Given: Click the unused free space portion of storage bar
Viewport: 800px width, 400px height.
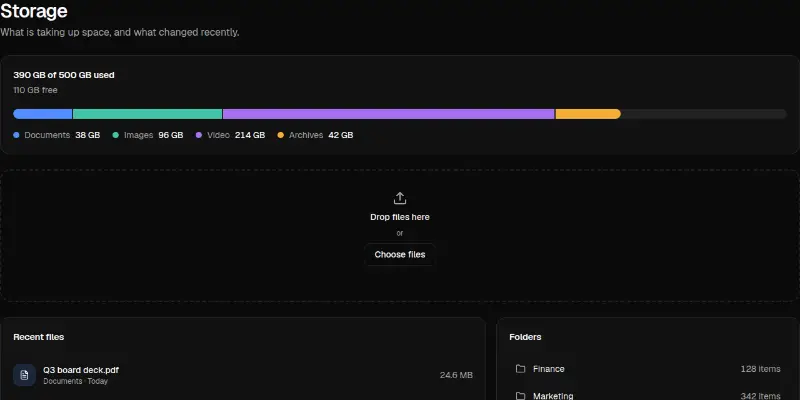Looking at the screenshot, I should tap(704, 114).
